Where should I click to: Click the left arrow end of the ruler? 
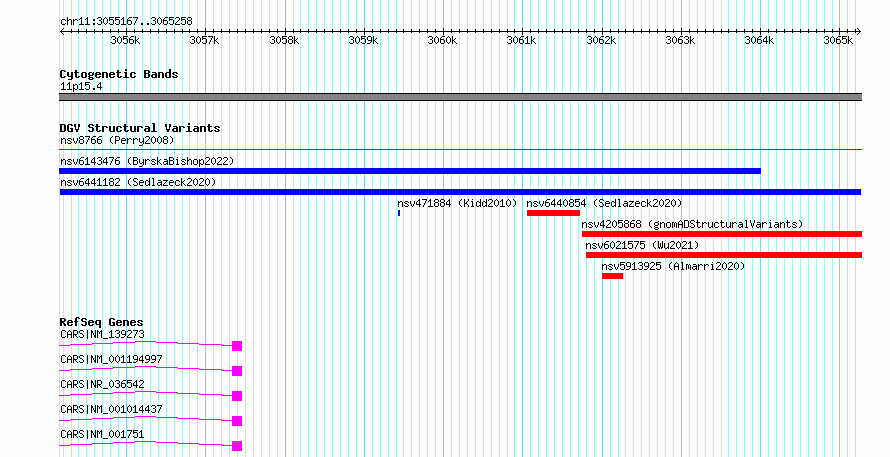tap(62, 32)
